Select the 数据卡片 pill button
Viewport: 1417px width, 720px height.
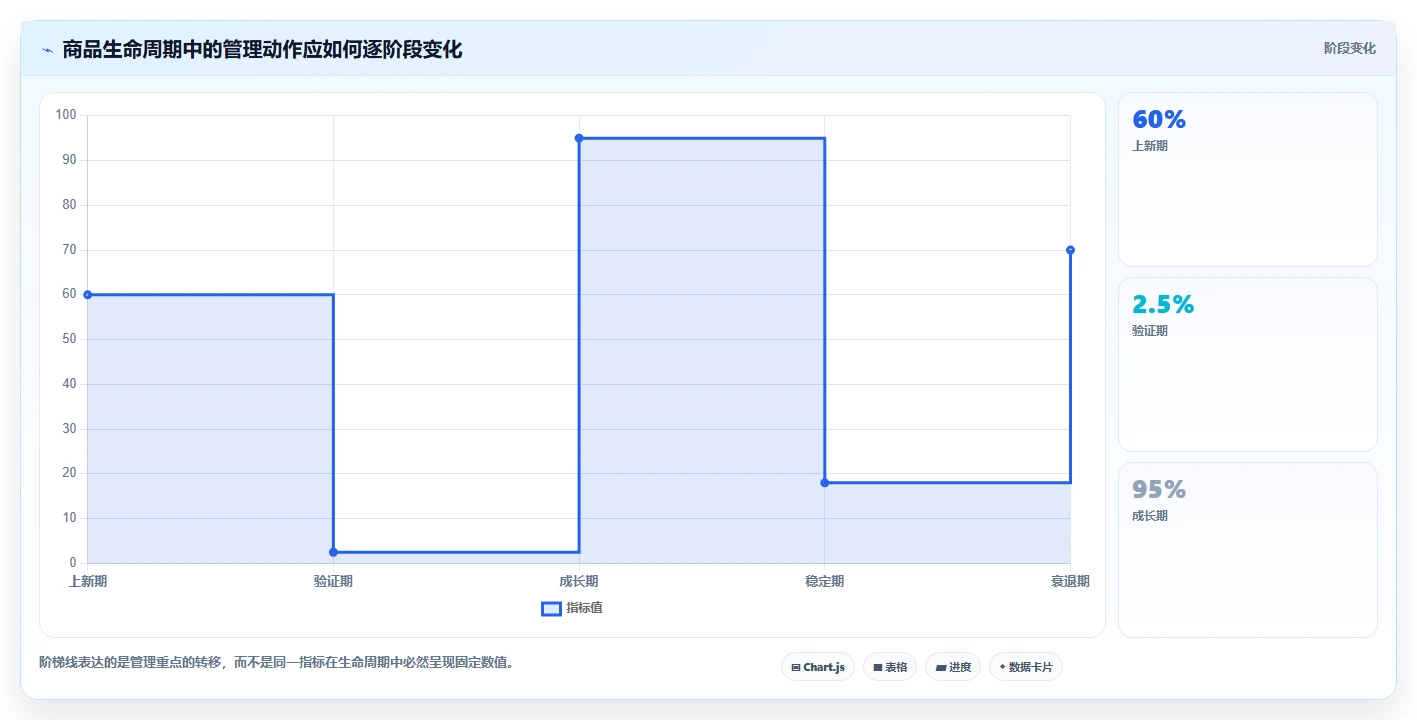click(1026, 667)
